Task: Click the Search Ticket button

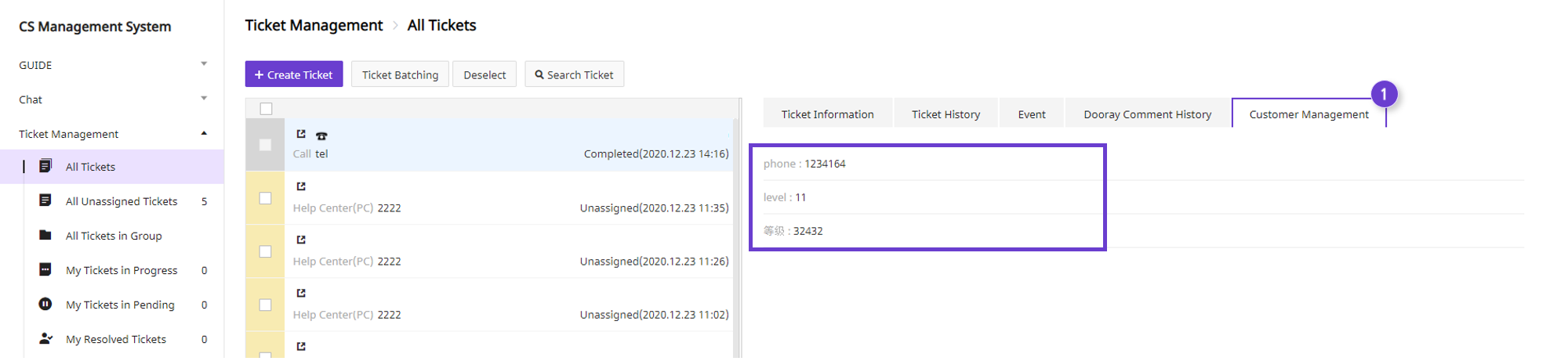Action: point(575,74)
